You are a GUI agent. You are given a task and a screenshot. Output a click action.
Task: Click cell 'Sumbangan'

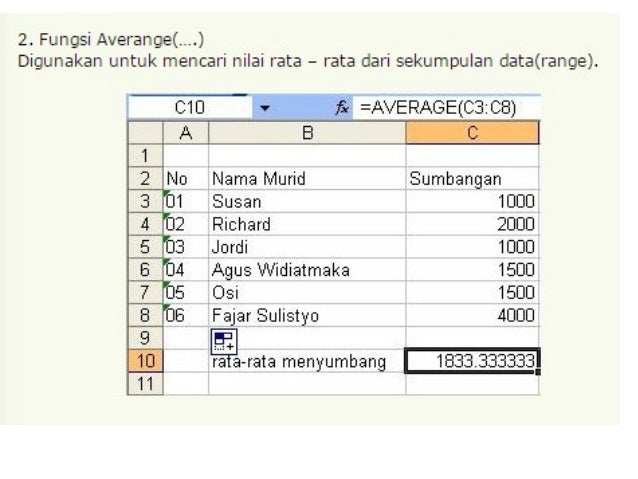[x=472, y=178]
